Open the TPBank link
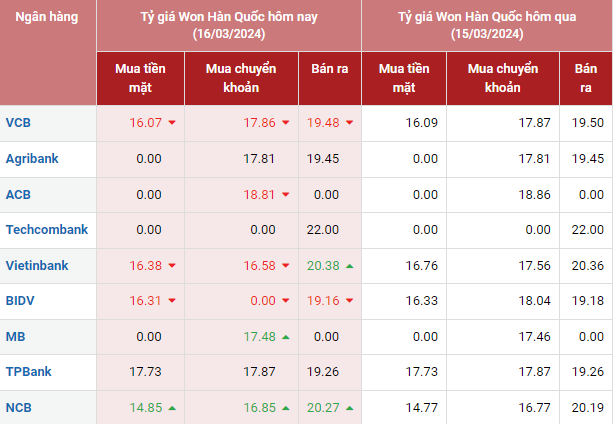Image resolution: width=613 pixels, height=424 pixels. click(x=29, y=372)
